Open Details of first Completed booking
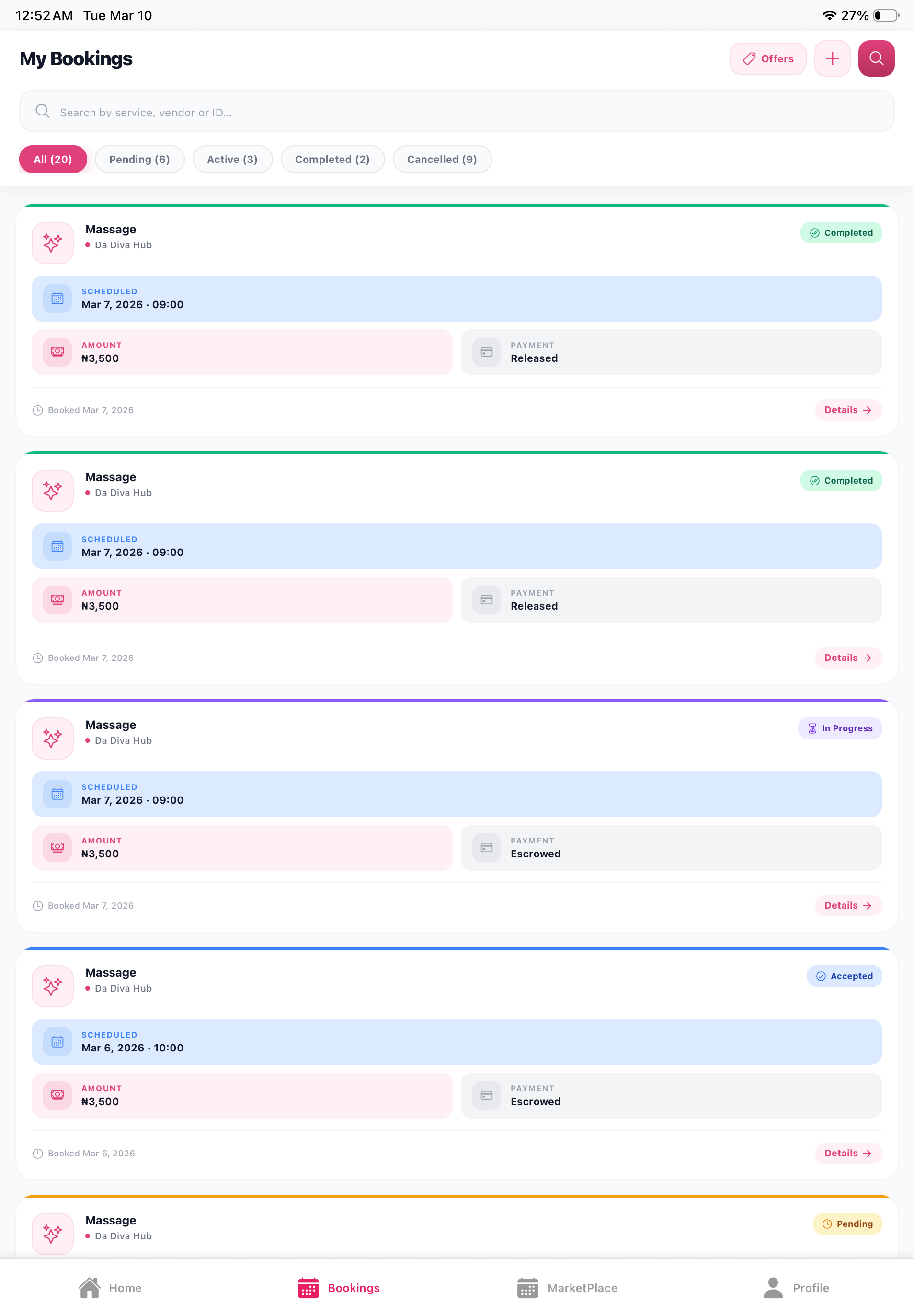 847,410
